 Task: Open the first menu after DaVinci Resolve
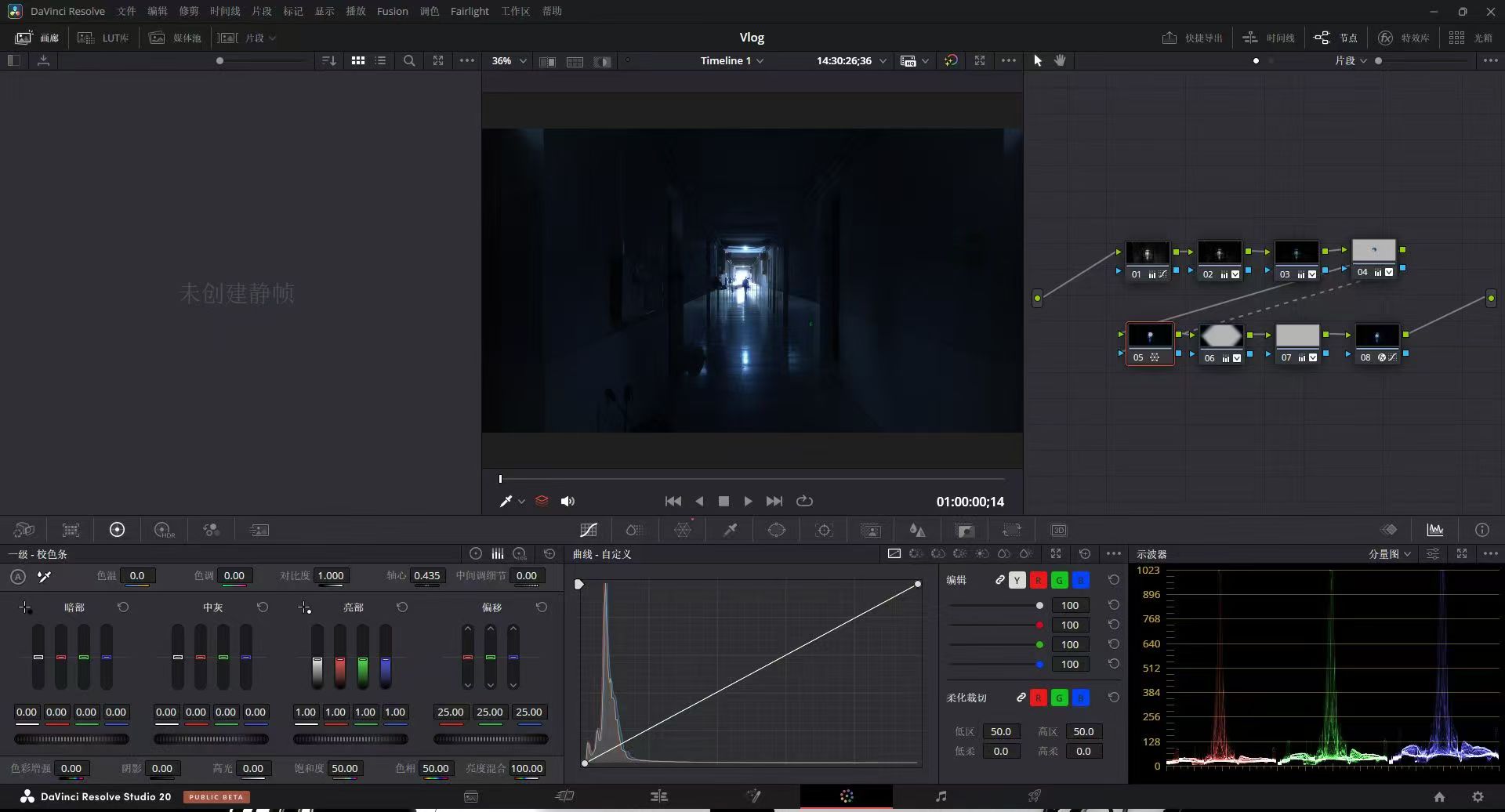(x=126, y=11)
